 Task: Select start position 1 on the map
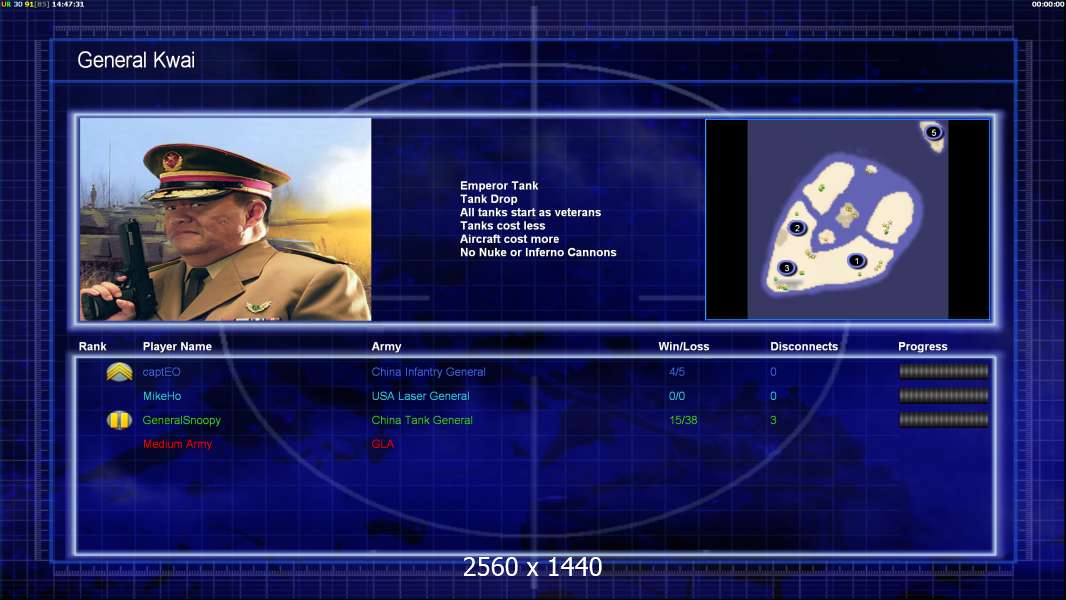(x=857, y=260)
